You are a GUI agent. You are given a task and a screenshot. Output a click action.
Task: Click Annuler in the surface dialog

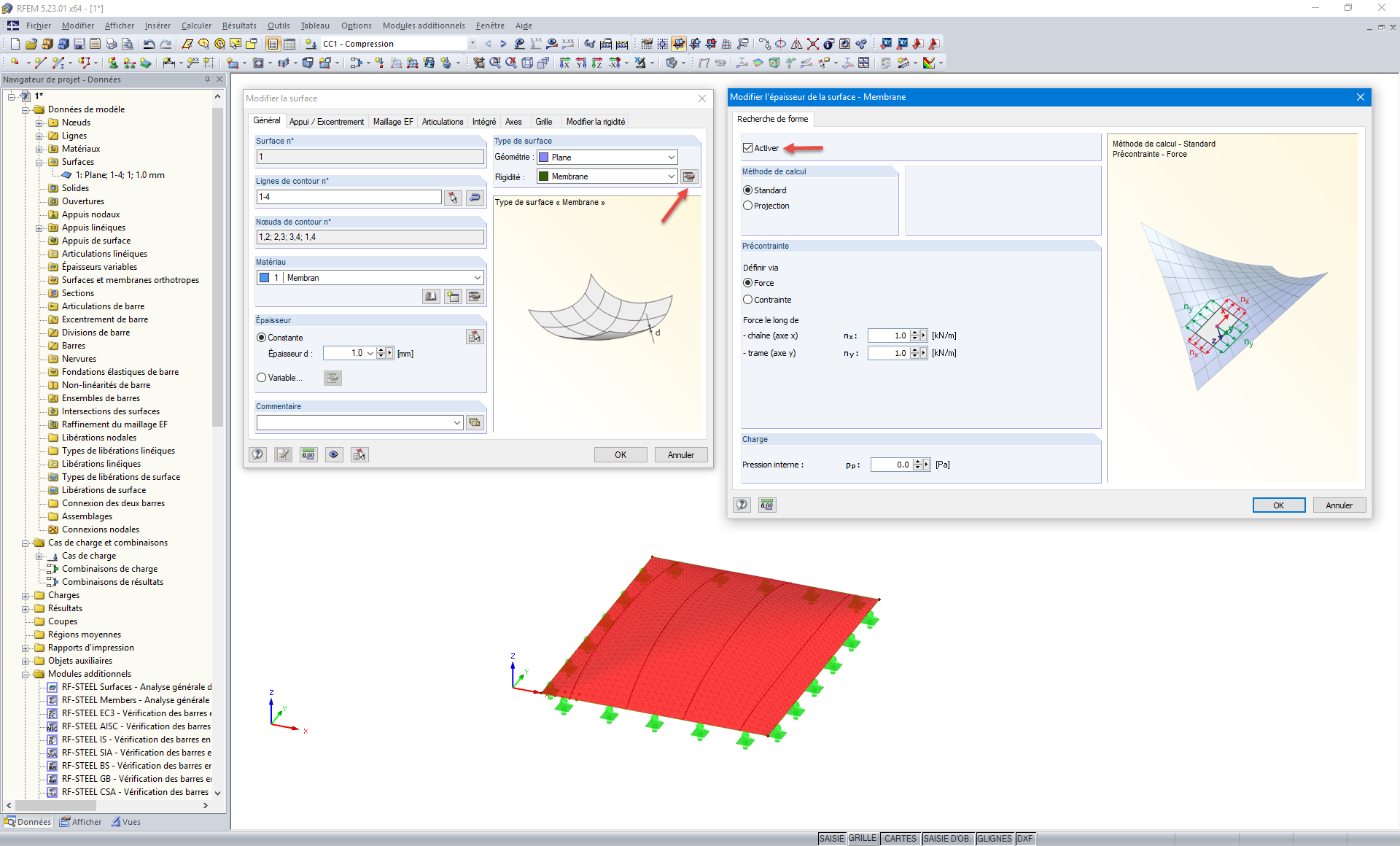click(x=680, y=455)
